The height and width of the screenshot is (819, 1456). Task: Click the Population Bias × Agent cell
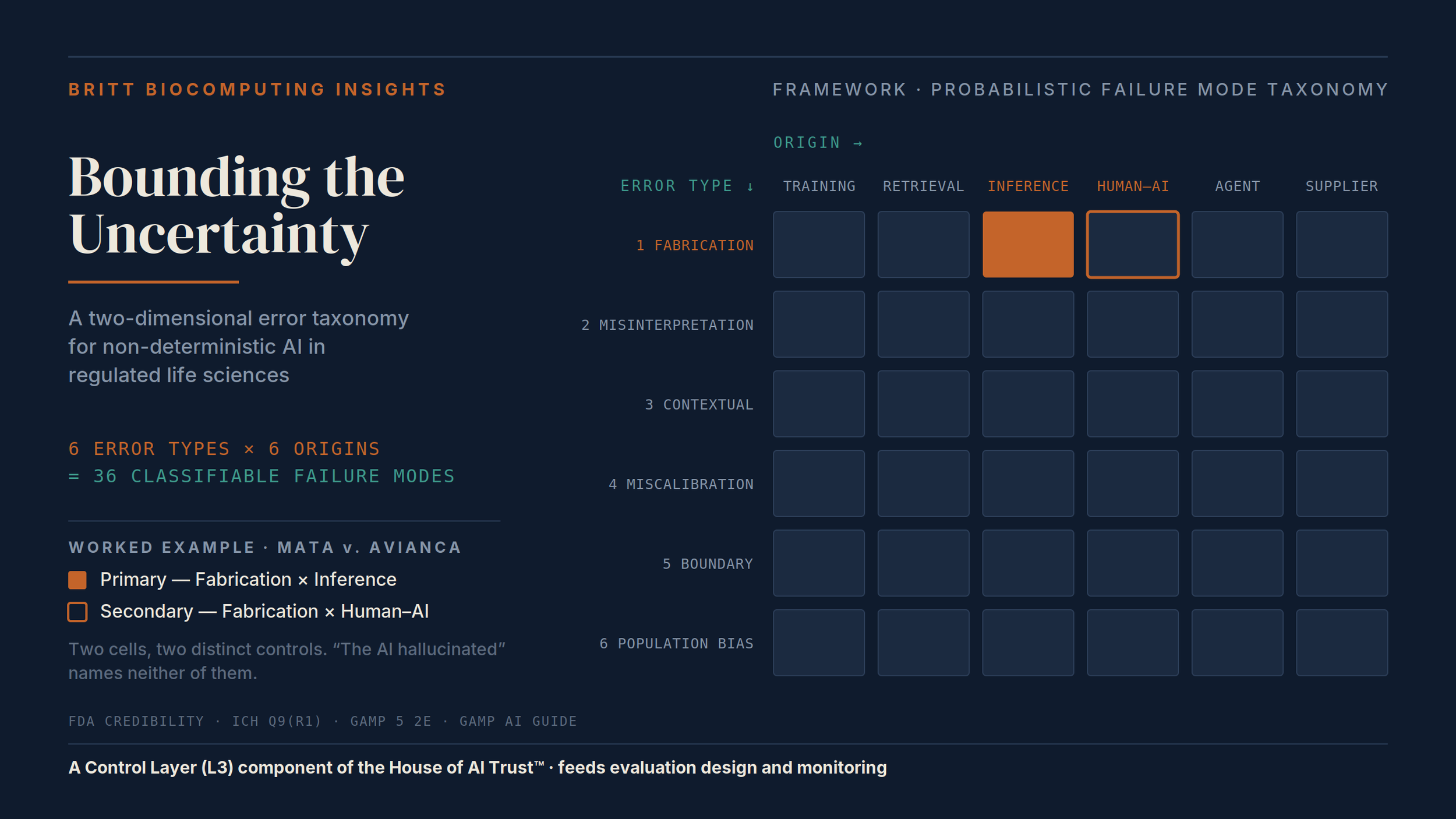click(x=1238, y=643)
